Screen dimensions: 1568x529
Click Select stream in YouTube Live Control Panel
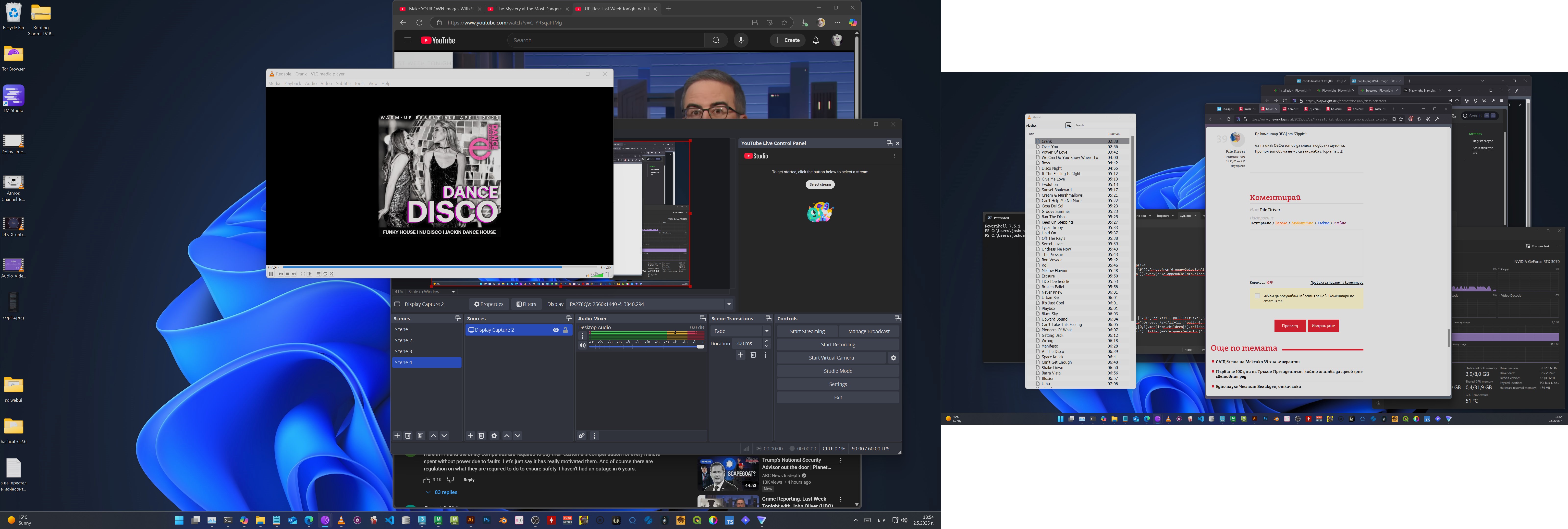820,184
